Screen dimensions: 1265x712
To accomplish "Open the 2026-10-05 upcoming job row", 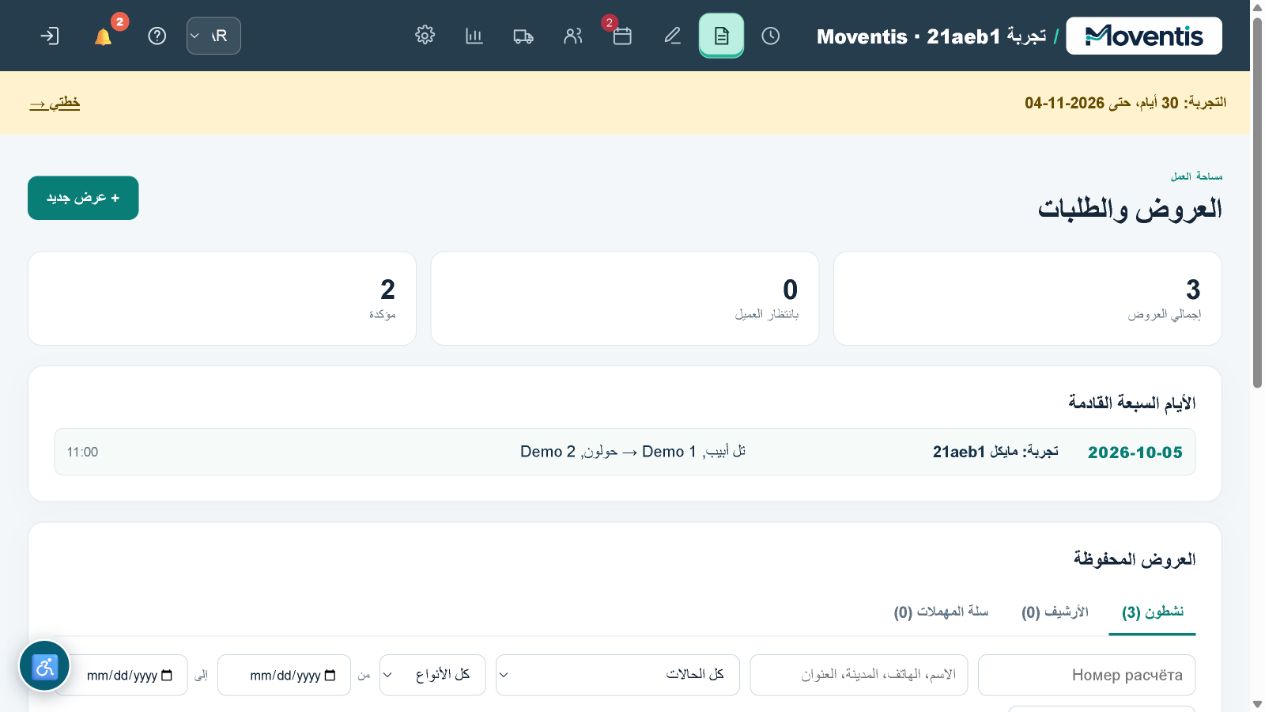I will 625,452.
